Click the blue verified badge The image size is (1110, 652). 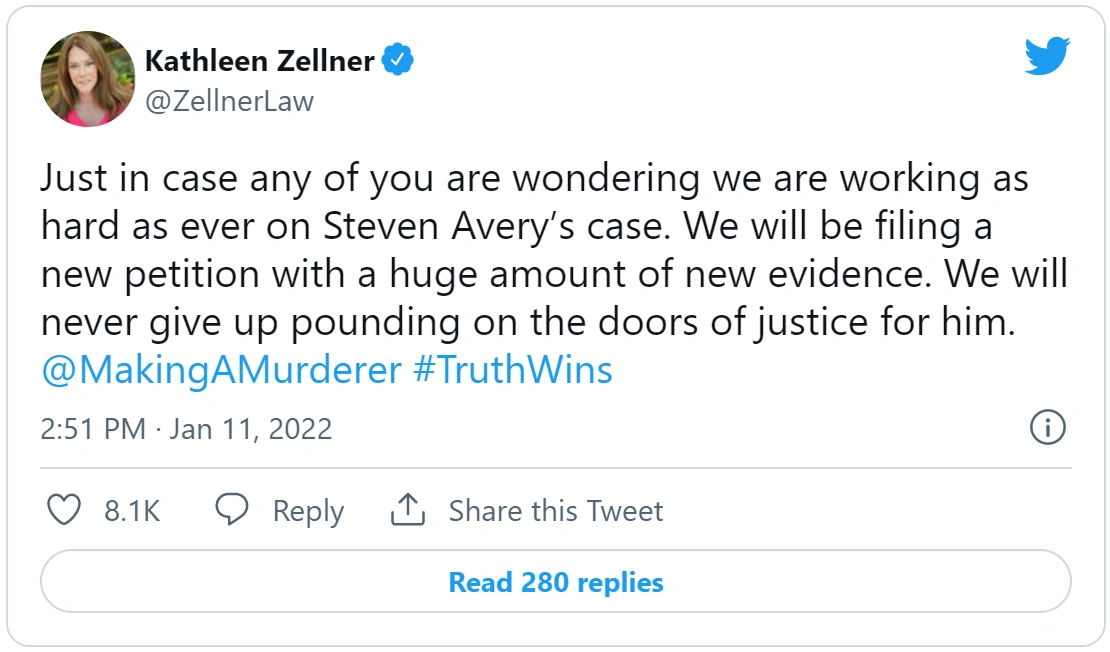pyautogui.click(x=400, y=61)
